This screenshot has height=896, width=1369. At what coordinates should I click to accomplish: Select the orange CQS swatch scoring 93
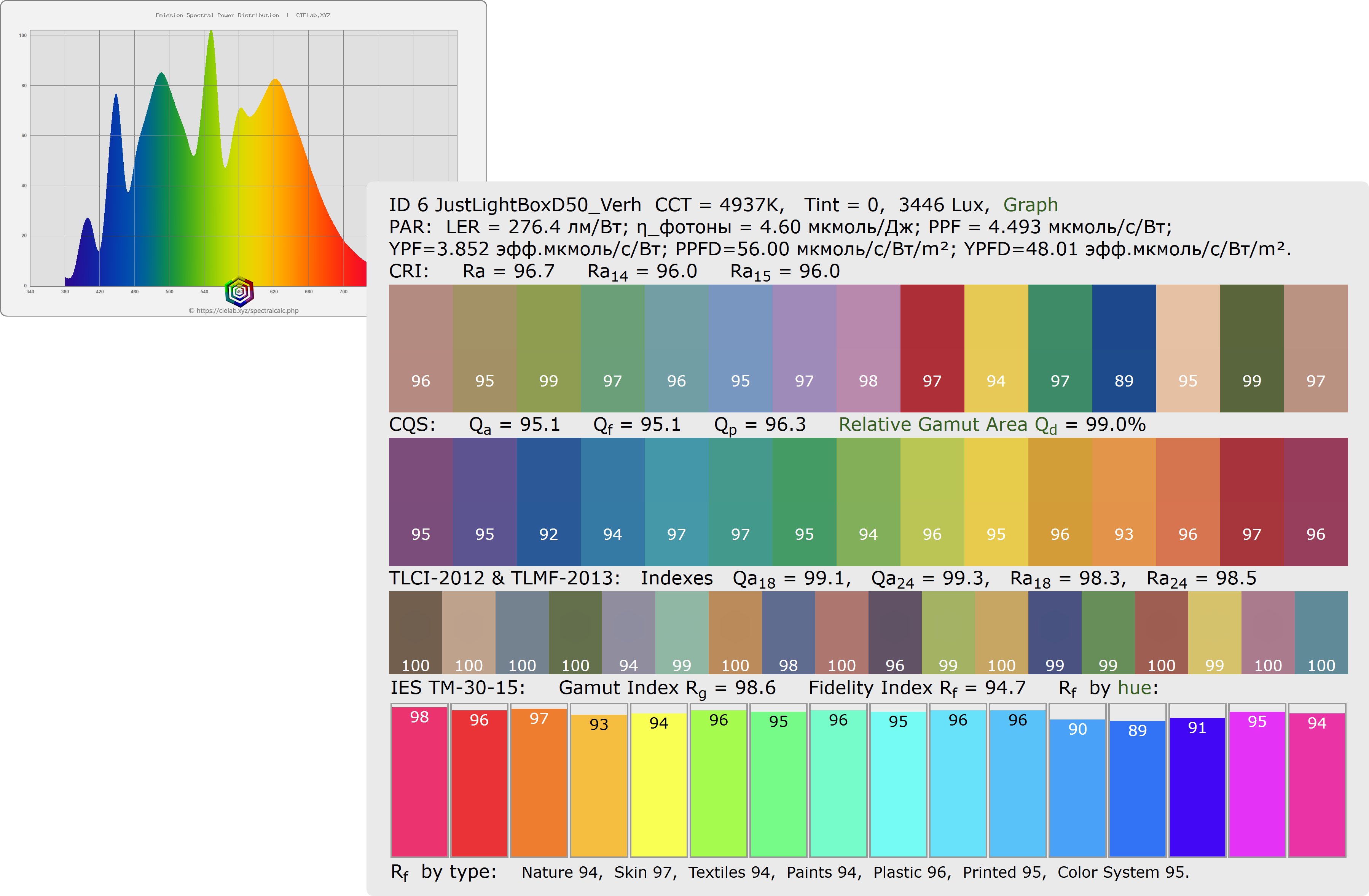click(x=1124, y=501)
